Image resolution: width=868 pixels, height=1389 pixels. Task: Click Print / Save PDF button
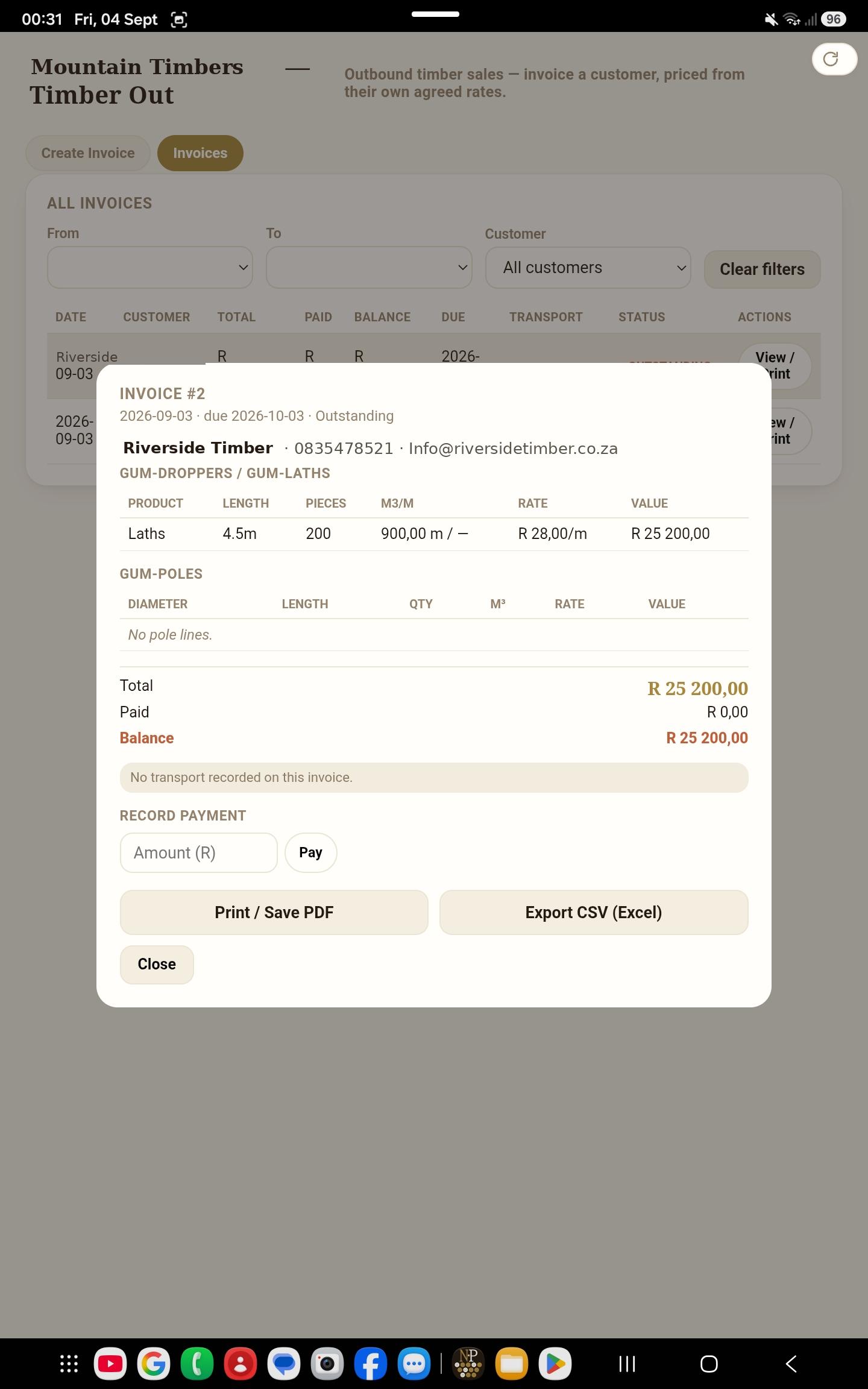tap(274, 912)
